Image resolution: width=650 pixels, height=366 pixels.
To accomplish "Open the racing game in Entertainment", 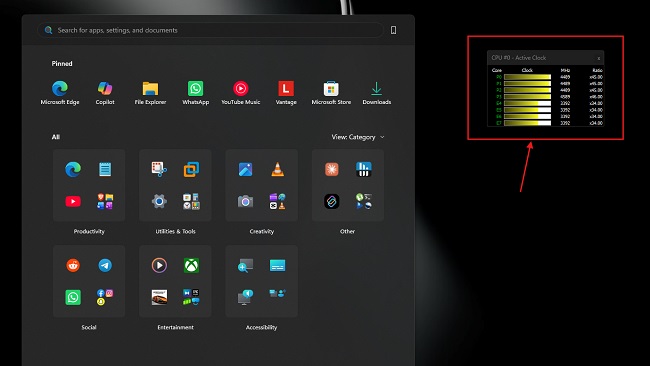I will (x=159, y=297).
